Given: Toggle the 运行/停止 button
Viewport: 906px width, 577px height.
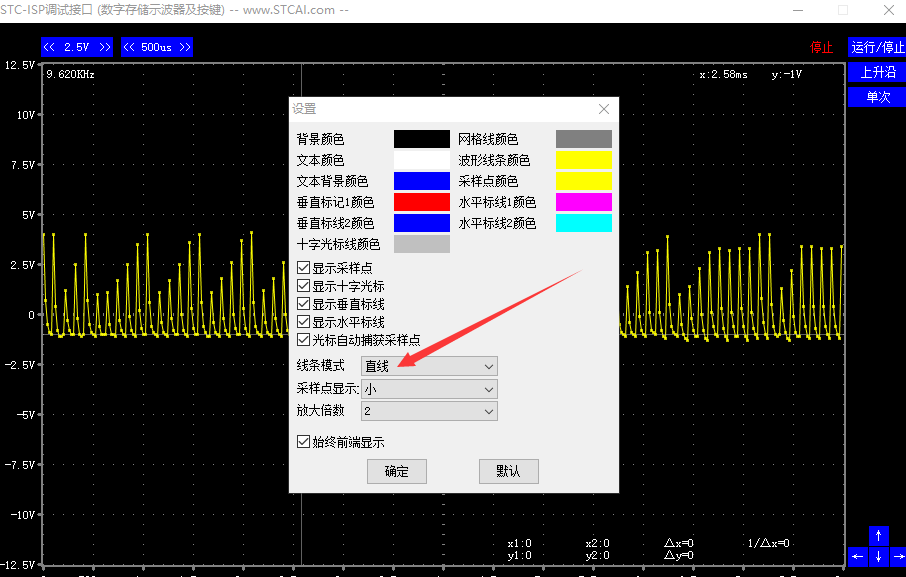Looking at the screenshot, I should pos(877,47).
